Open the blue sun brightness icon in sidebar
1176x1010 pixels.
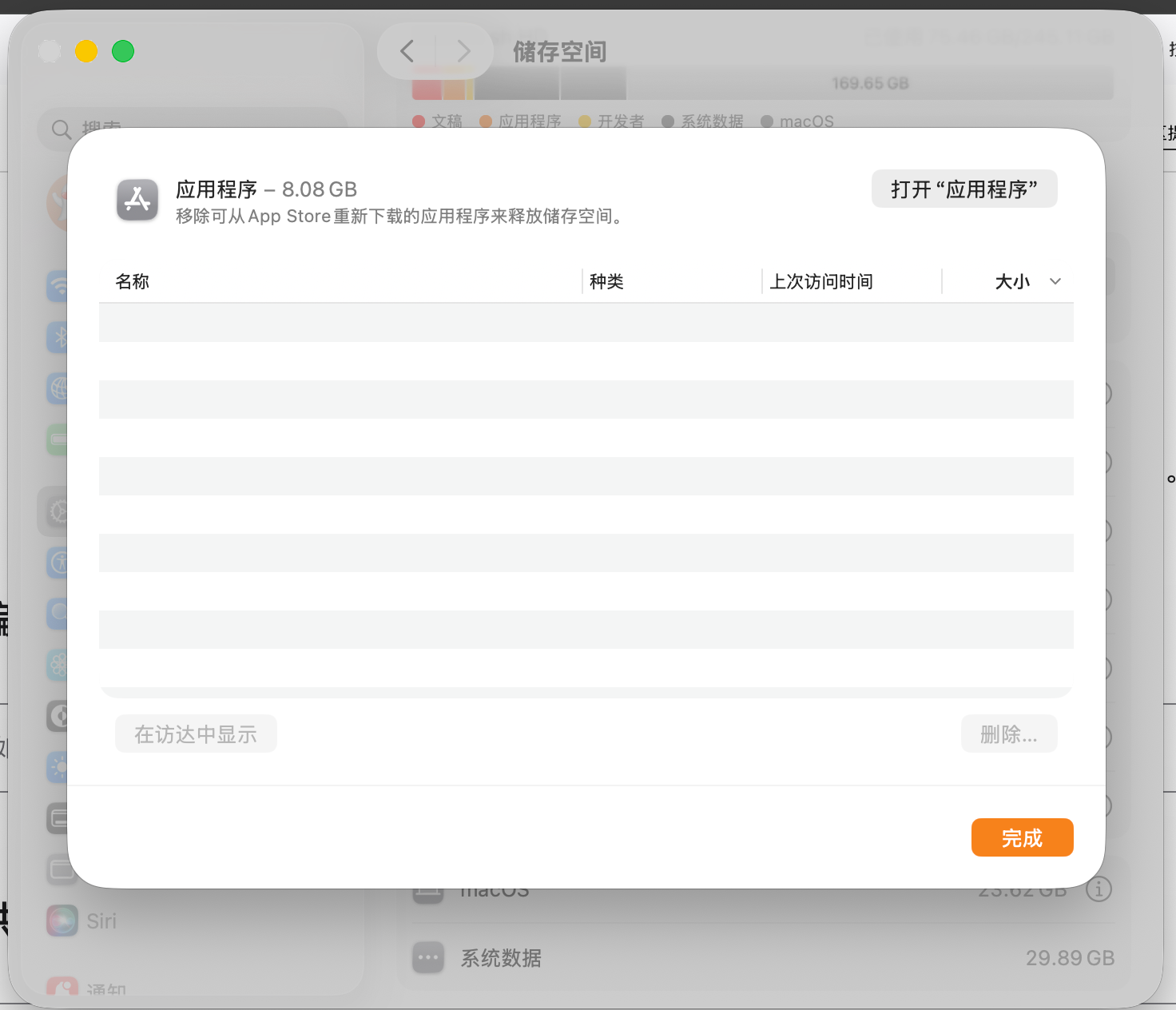pos(57,768)
